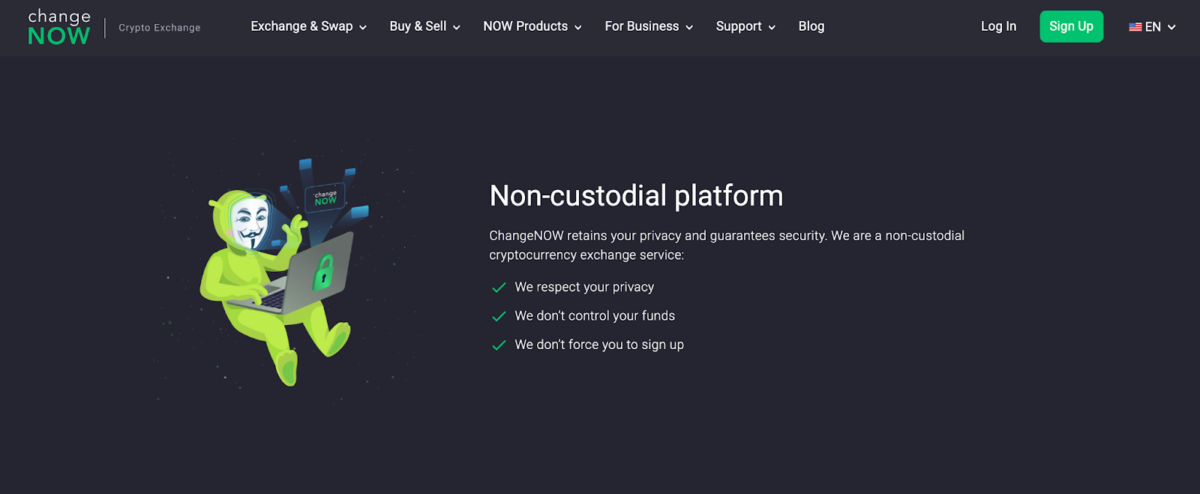Click 'We respect your privacy' text
1200x494 pixels.
(x=584, y=287)
